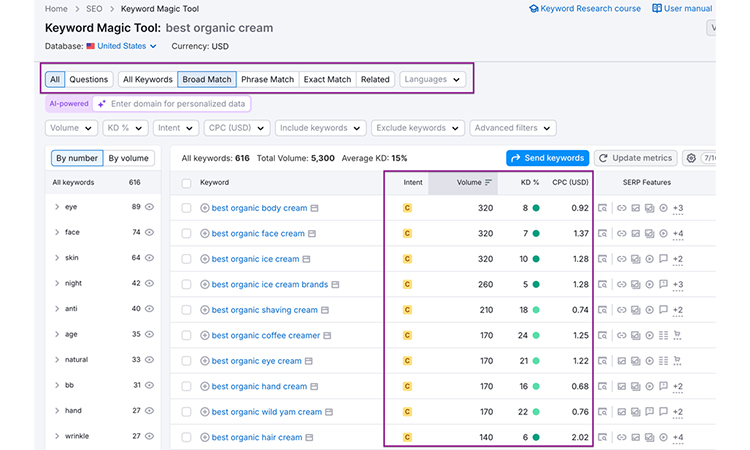
Task: Click link SERP feature icon for best organic face cream
Action: tap(621, 233)
